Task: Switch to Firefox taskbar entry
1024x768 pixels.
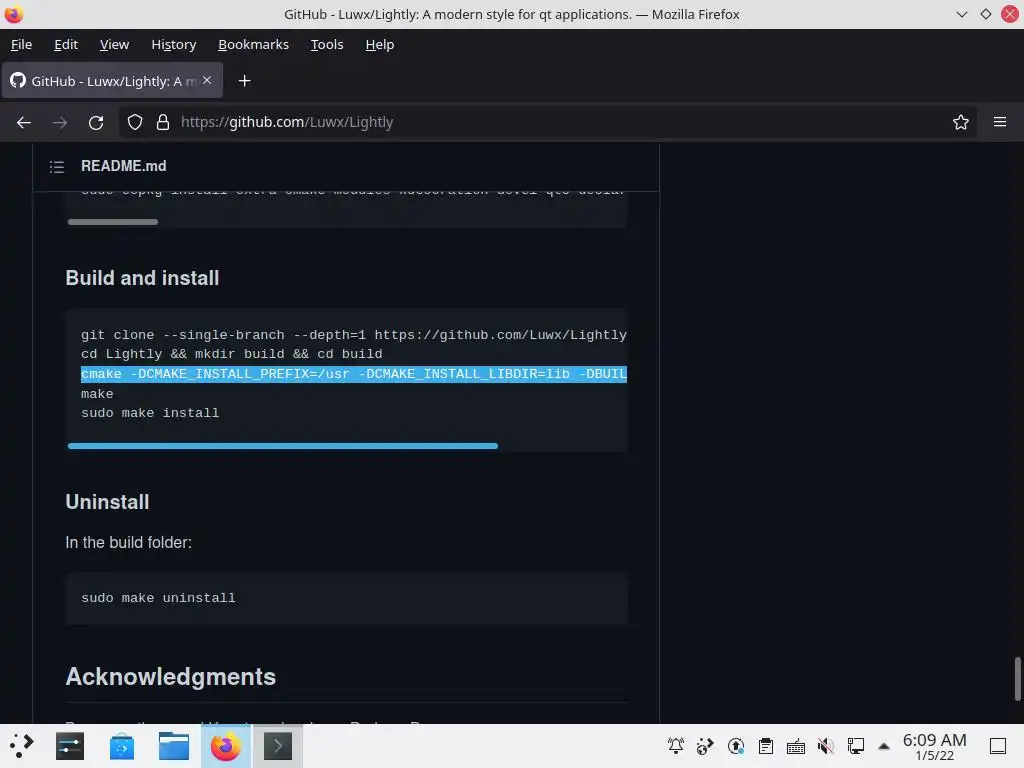Action: [x=225, y=746]
